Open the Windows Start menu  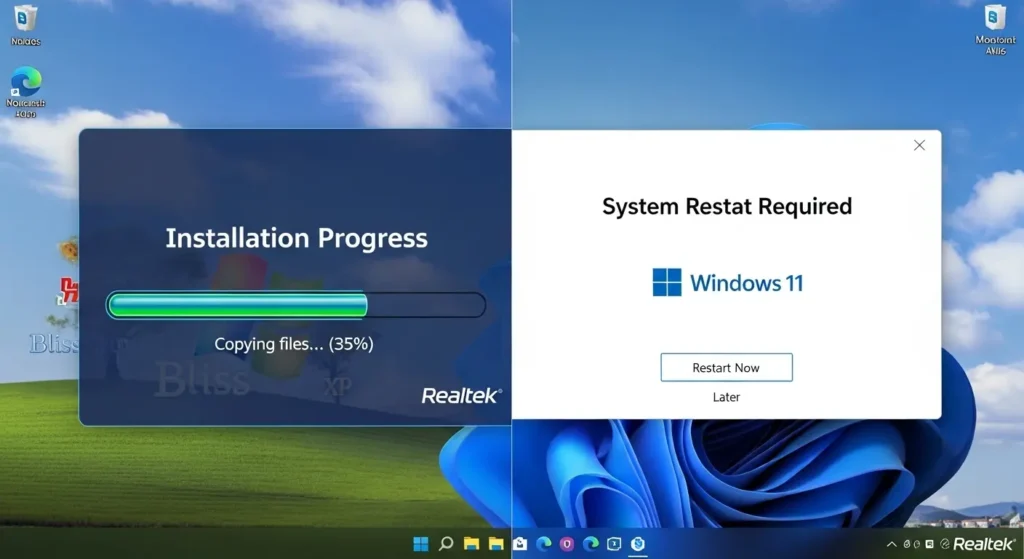(421, 543)
